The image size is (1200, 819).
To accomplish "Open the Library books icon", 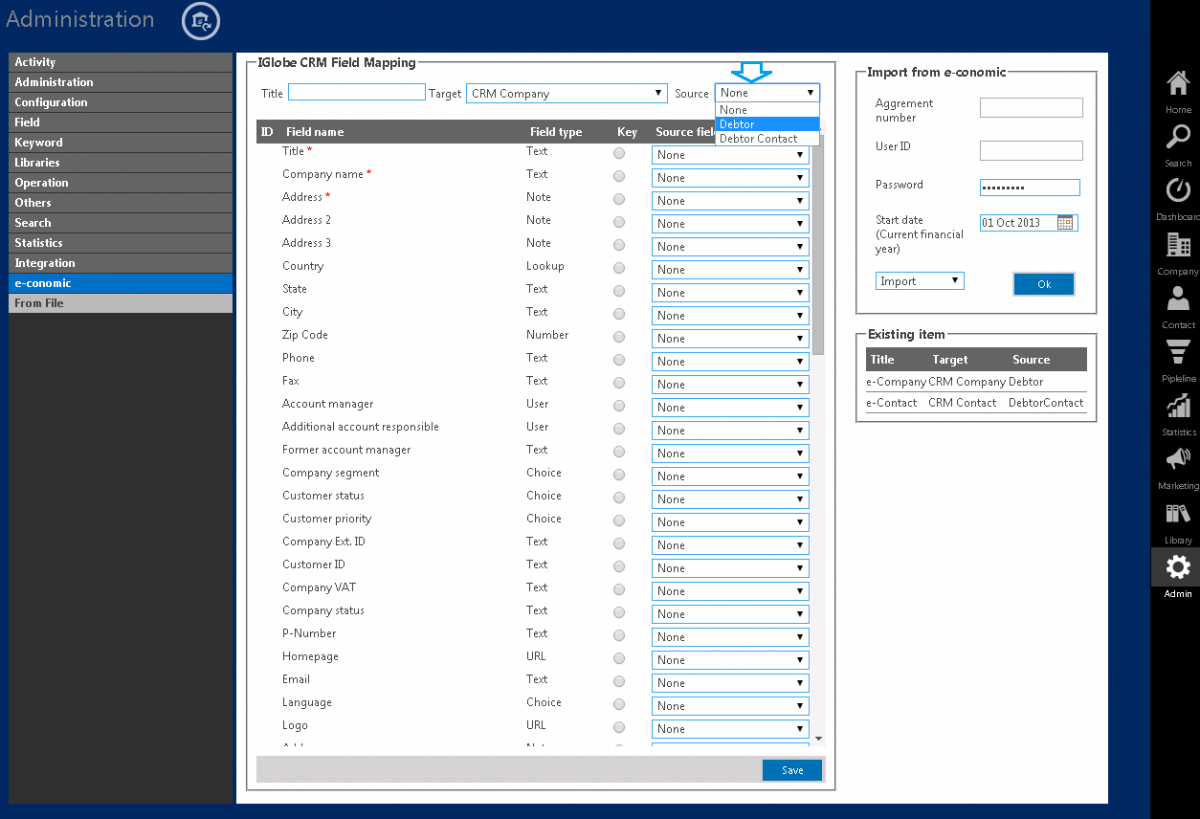I will tap(1178, 514).
